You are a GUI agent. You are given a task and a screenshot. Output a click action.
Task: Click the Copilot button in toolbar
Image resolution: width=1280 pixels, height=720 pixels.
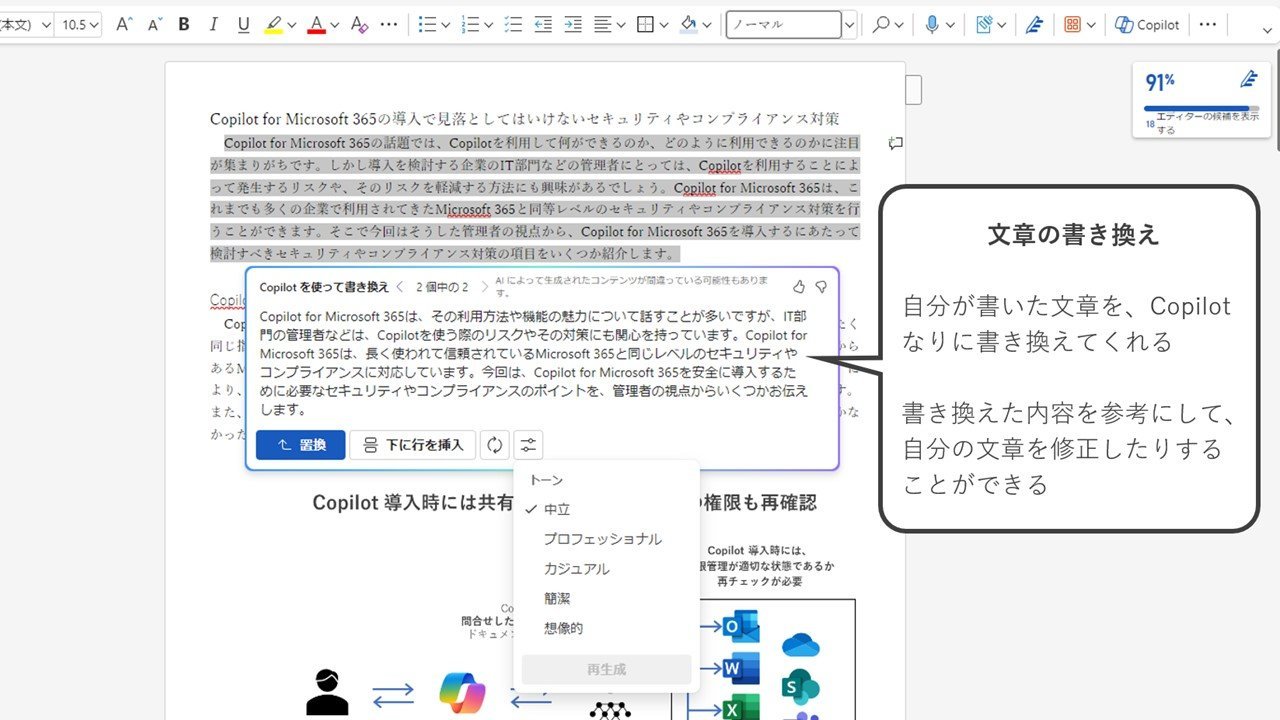[x=1147, y=24]
